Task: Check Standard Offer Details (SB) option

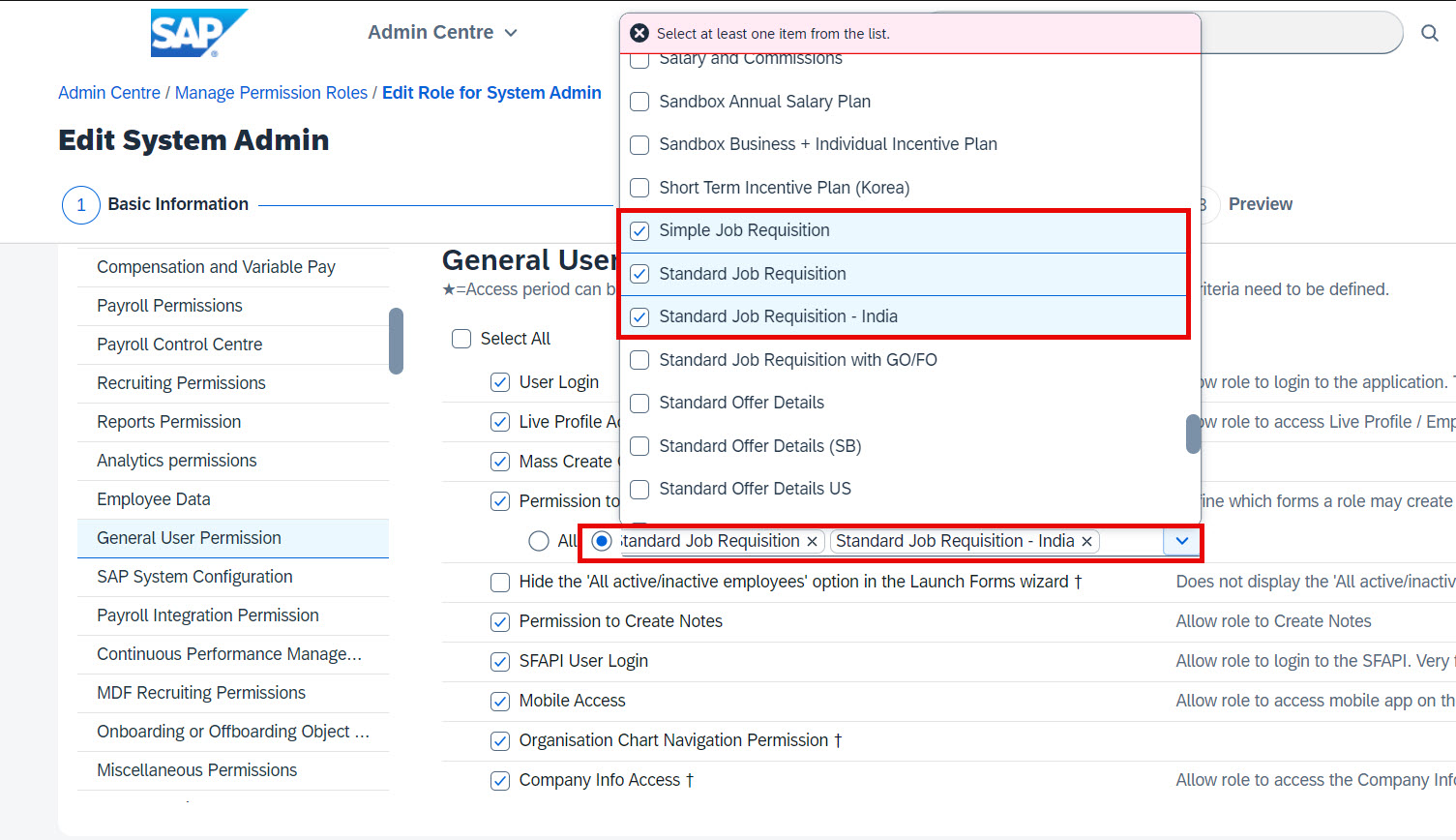Action: [639, 446]
